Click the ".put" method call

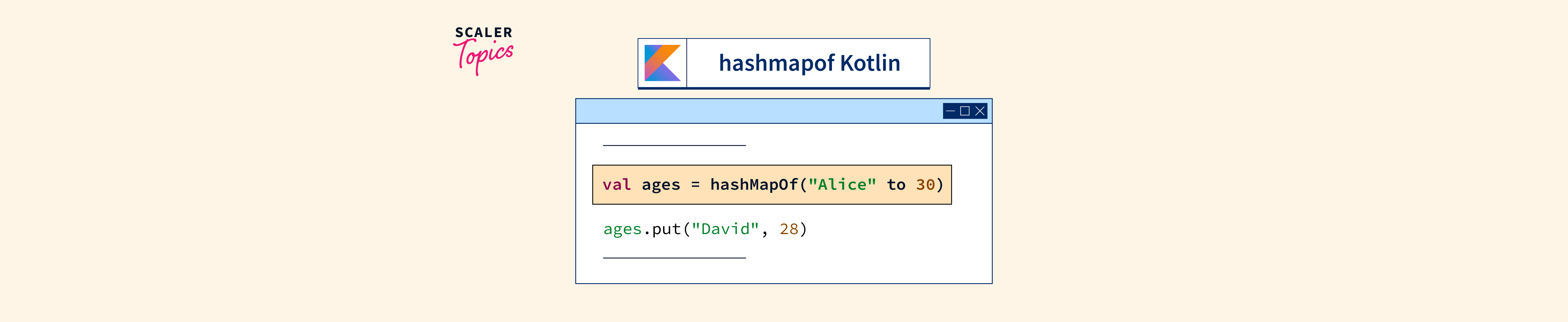[x=663, y=229]
